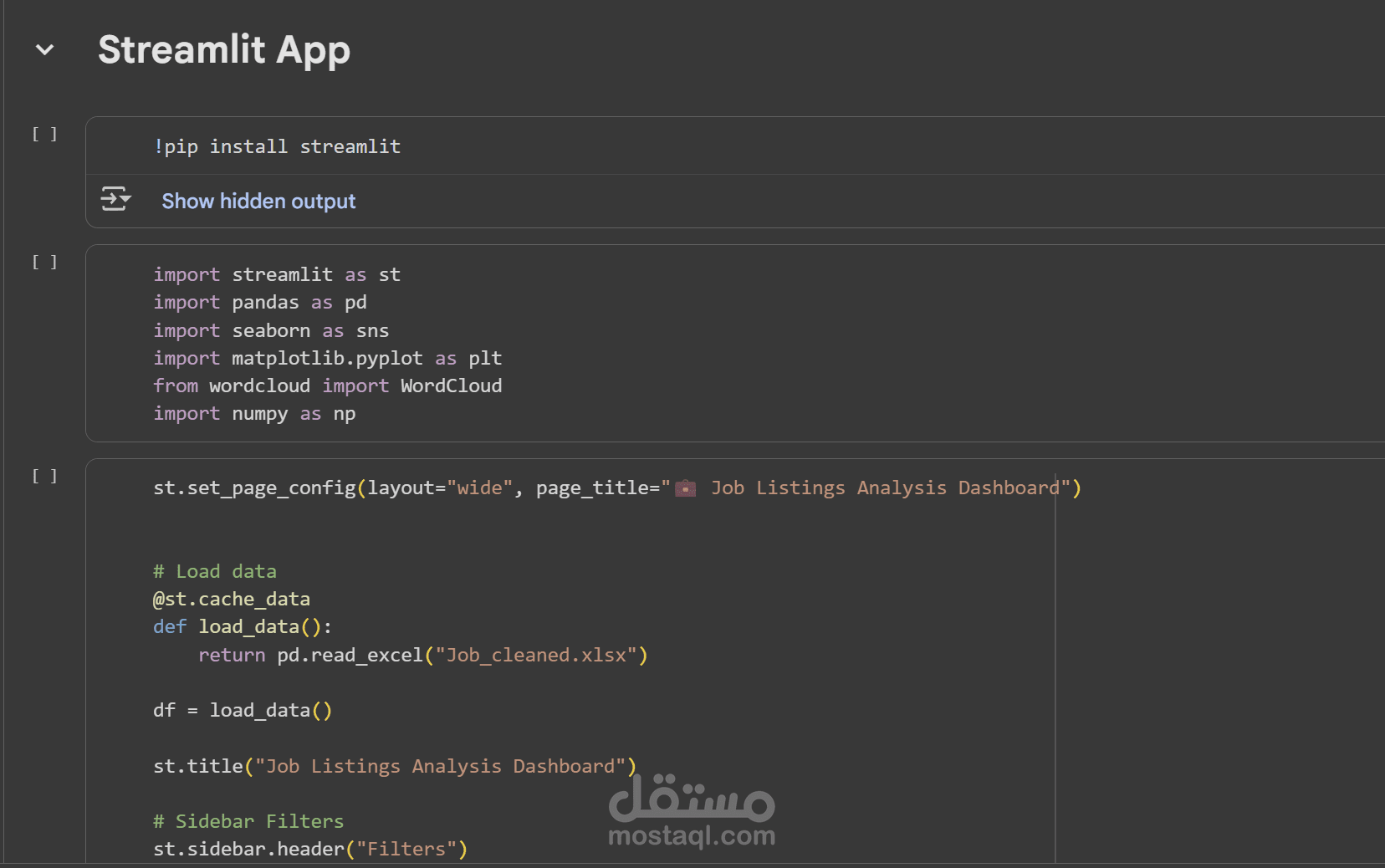Collapse the Streamlit App section chevron
Viewport: 1385px width, 868px height.
[x=45, y=50]
